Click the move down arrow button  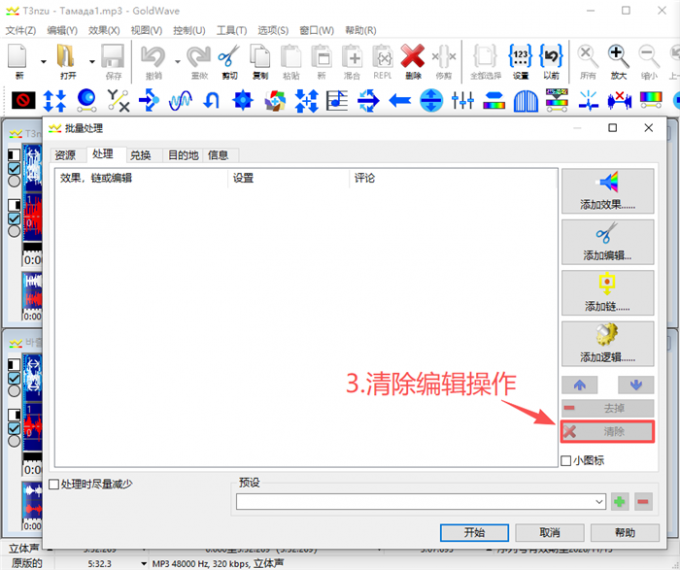click(636, 385)
